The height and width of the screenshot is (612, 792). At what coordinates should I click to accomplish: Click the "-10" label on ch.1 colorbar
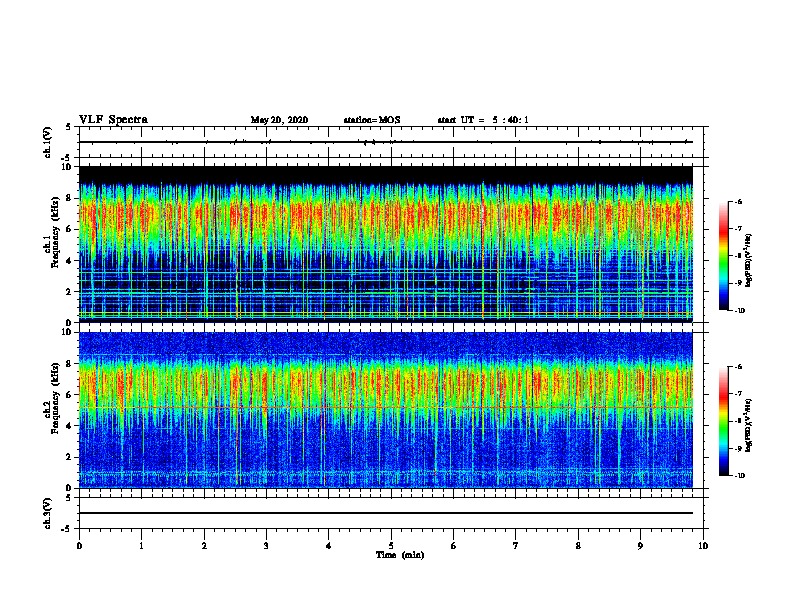pos(739,310)
